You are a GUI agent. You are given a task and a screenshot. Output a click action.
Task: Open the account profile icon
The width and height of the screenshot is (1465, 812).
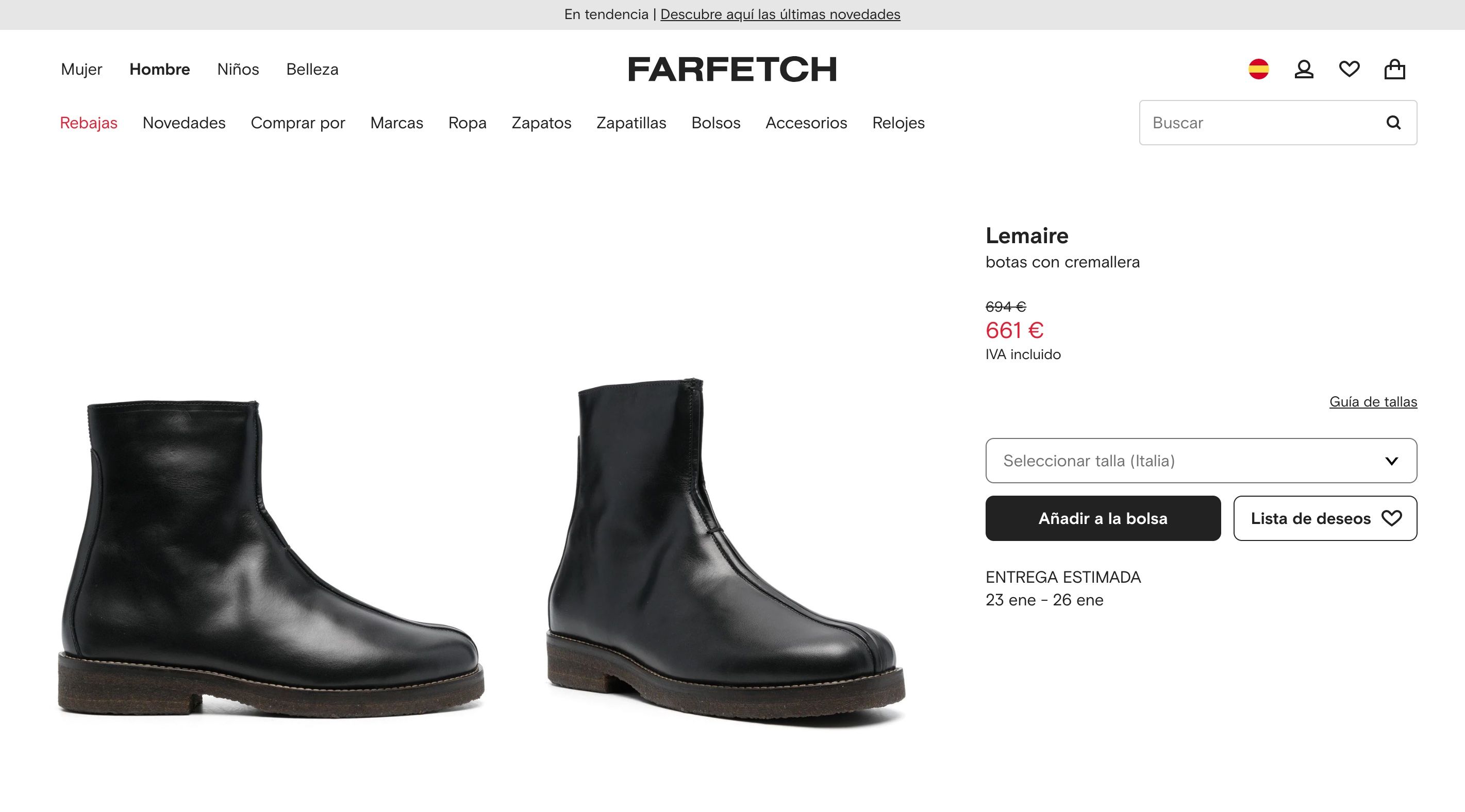point(1304,69)
